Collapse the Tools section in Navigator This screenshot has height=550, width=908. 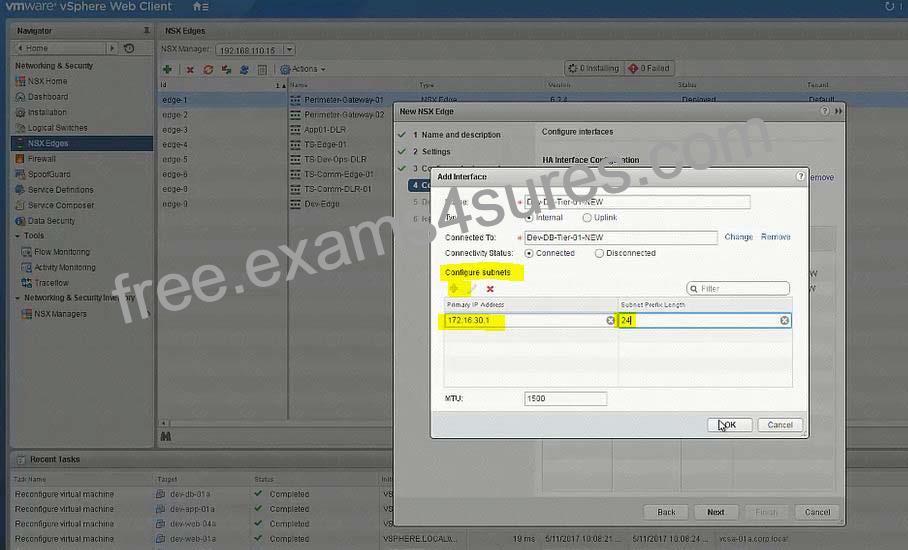pyautogui.click(x=17, y=236)
